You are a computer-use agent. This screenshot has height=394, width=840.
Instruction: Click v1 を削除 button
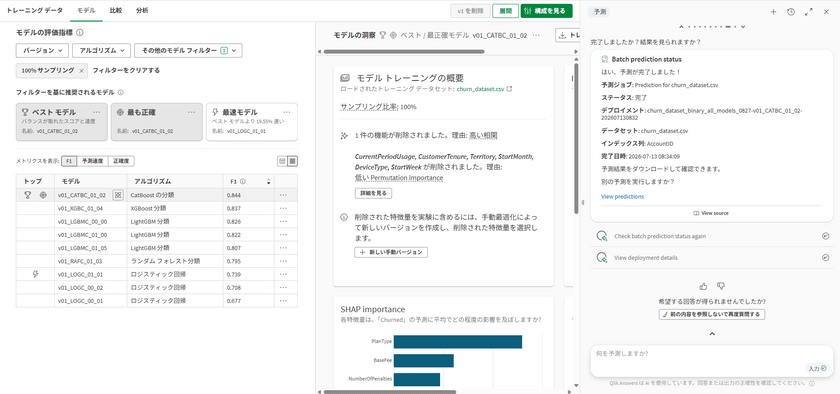pyautogui.click(x=471, y=11)
